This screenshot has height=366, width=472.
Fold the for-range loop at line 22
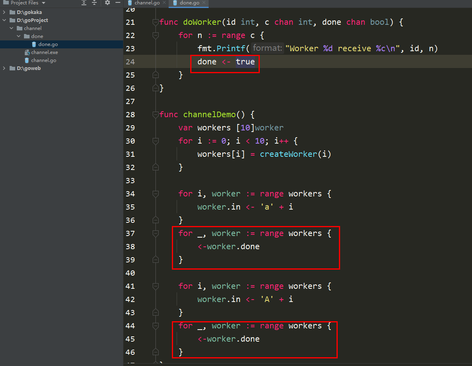click(155, 35)
